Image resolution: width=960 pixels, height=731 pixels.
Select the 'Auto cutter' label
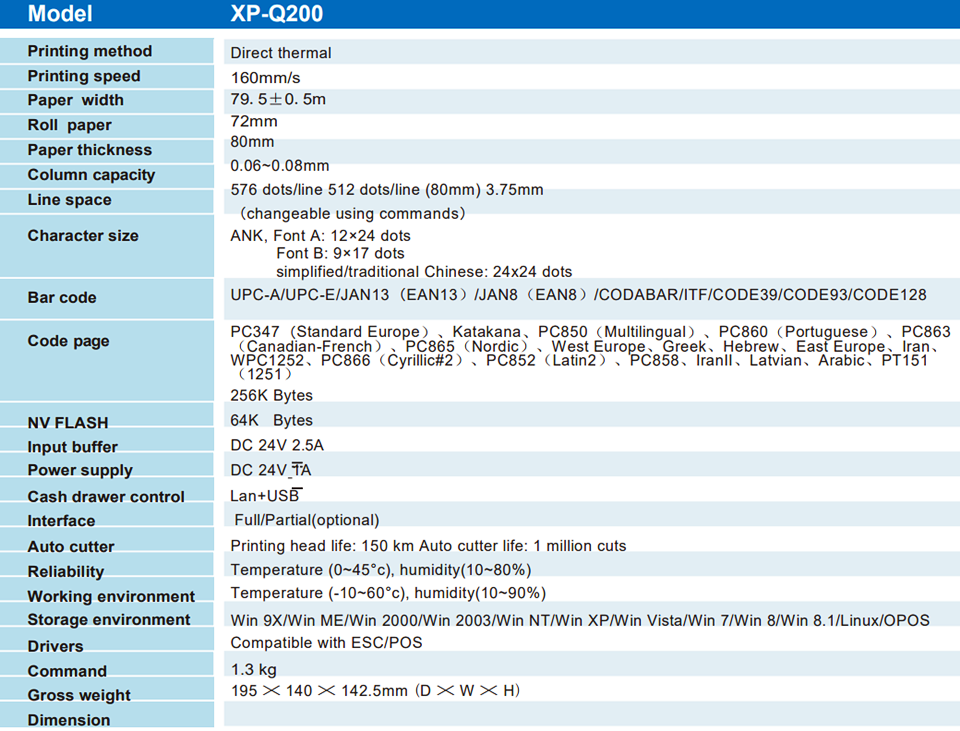pos(70,547)
